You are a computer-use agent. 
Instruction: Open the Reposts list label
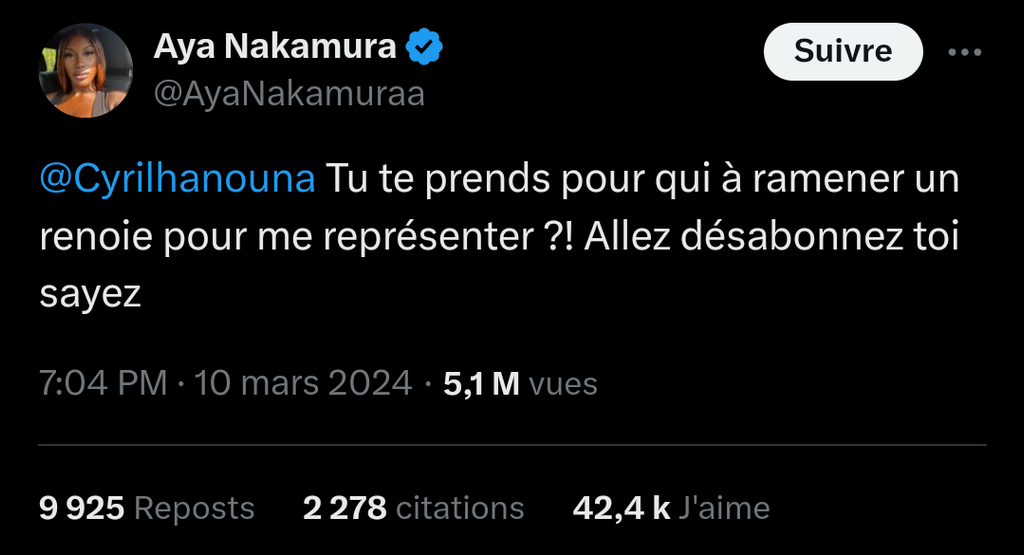click(194, 508)
